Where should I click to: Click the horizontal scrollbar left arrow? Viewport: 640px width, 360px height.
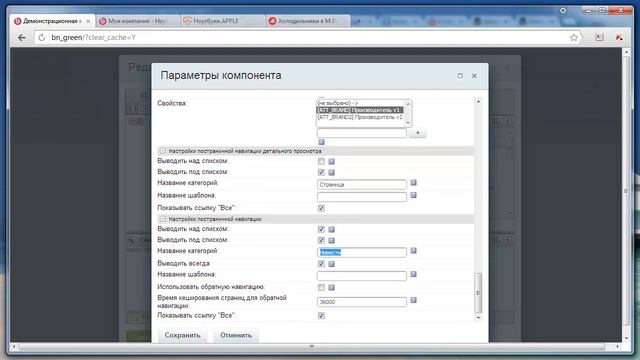point(14,347)
